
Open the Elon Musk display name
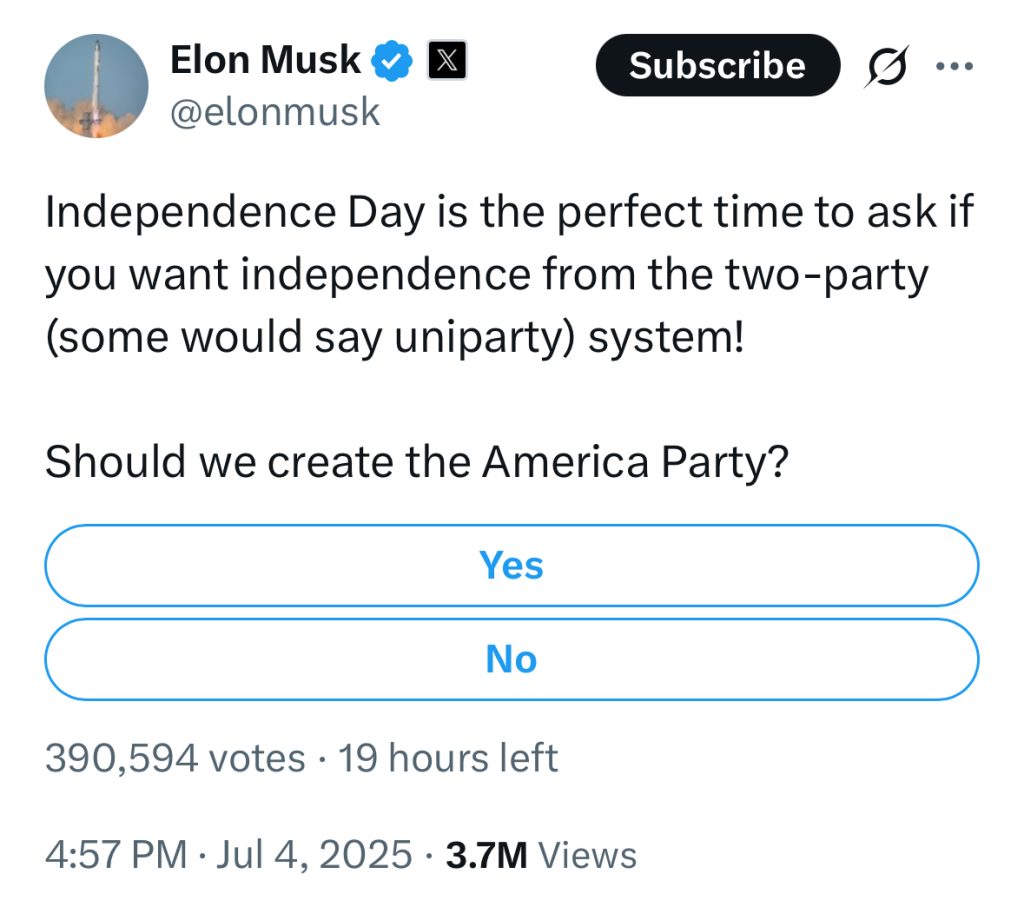coord(264,60)
